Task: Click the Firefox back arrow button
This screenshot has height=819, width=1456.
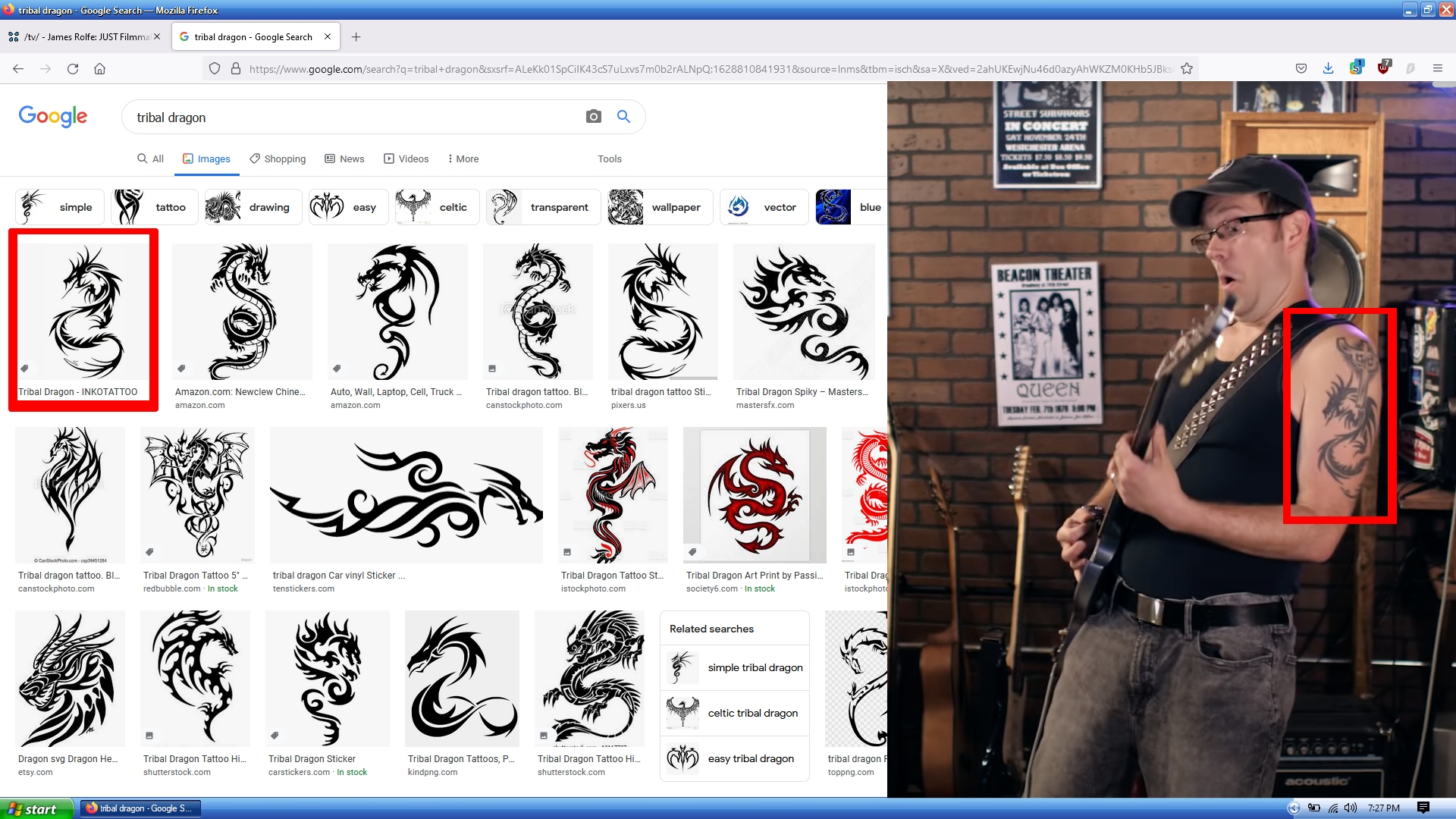Action: tap(18, 69)
